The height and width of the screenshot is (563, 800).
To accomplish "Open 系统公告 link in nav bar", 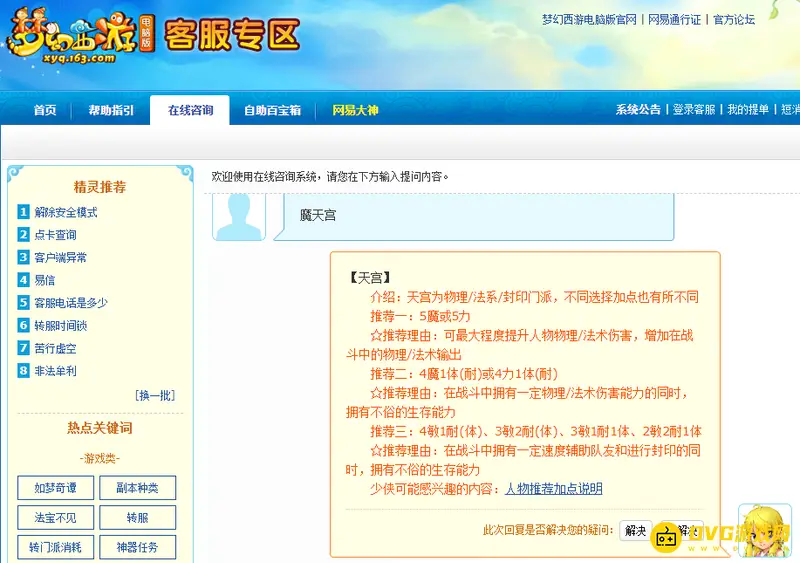I will point(638,109).
